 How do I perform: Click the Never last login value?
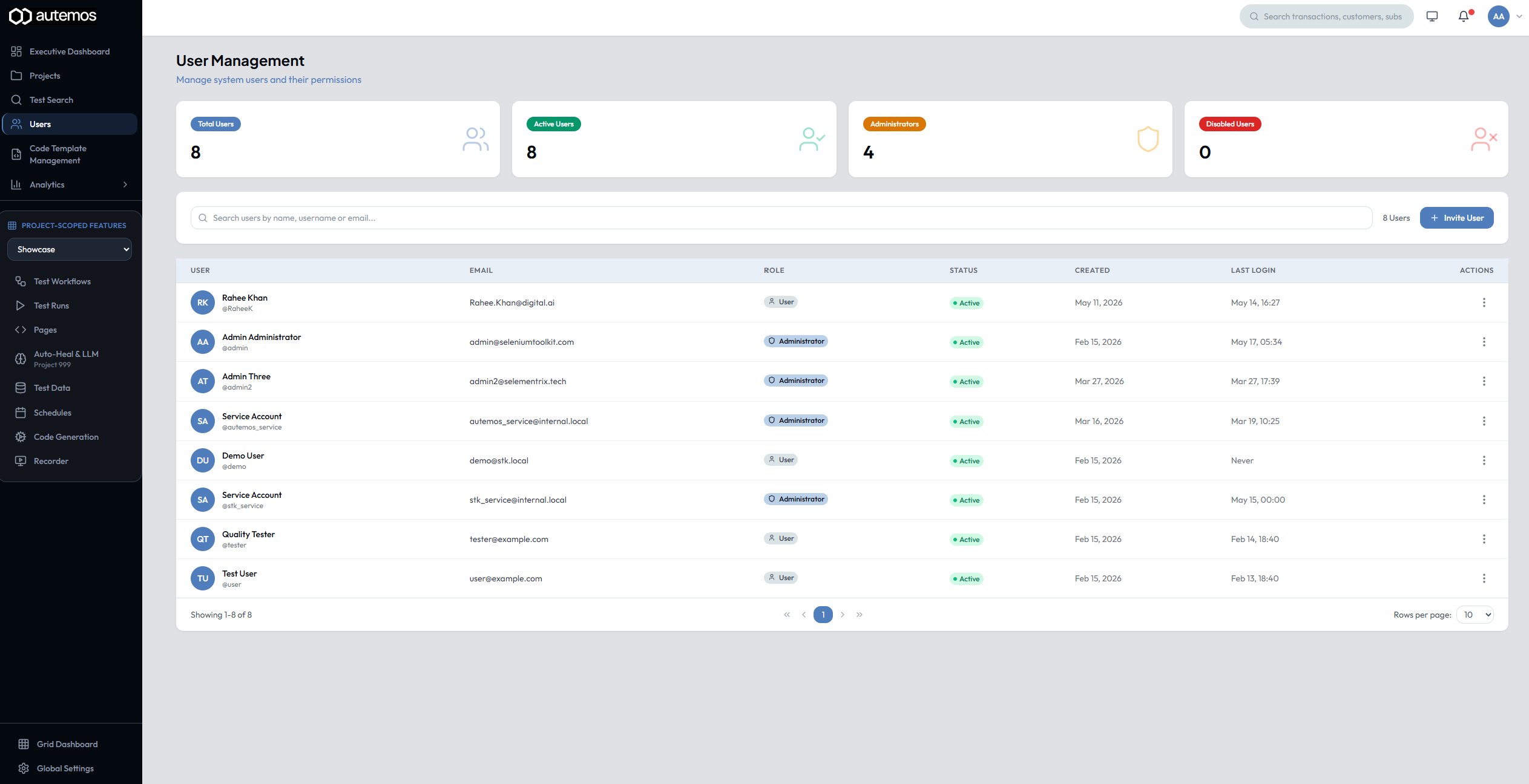pos(1242,460)
